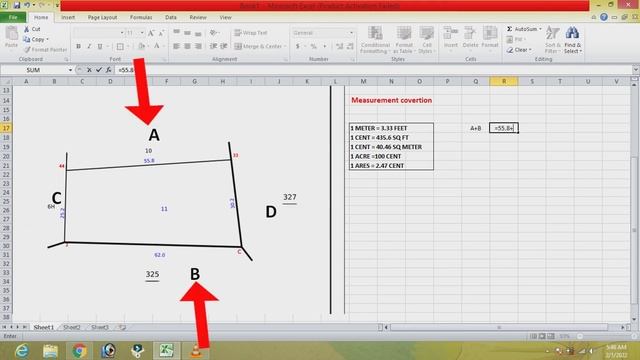Click the Fill Color bucket icon
Image resolution: width=640 pixels, height=360 pixels.
tap(141, 47)
